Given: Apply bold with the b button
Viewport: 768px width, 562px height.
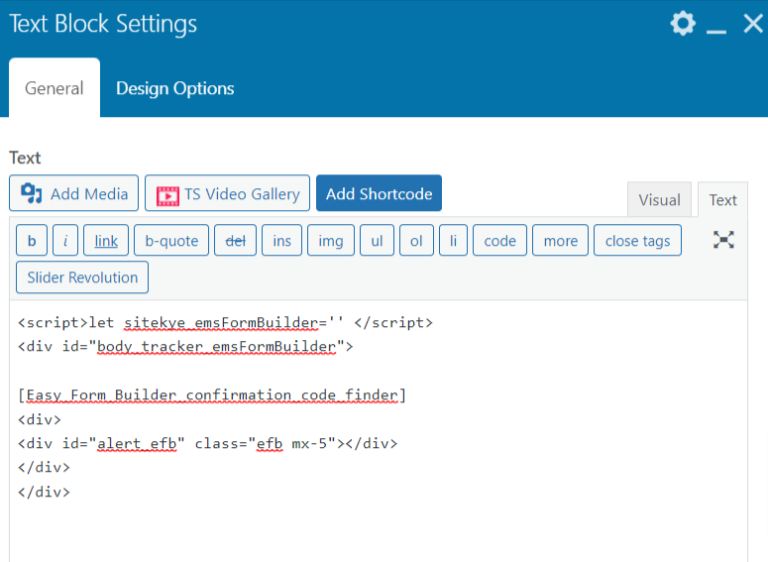Looking at the screenshot, I should pos(32,241).
